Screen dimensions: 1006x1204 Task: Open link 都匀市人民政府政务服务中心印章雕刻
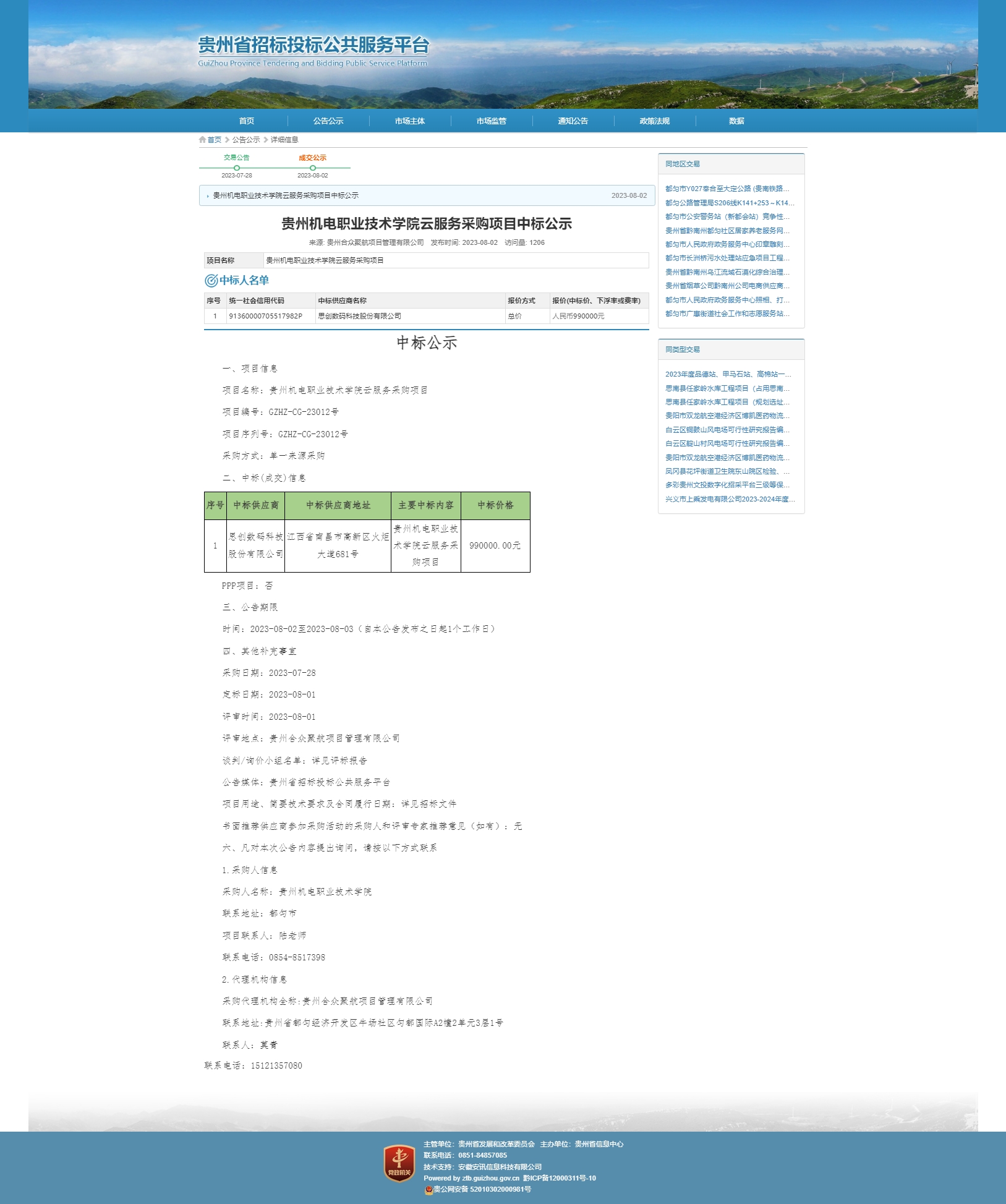727,244
